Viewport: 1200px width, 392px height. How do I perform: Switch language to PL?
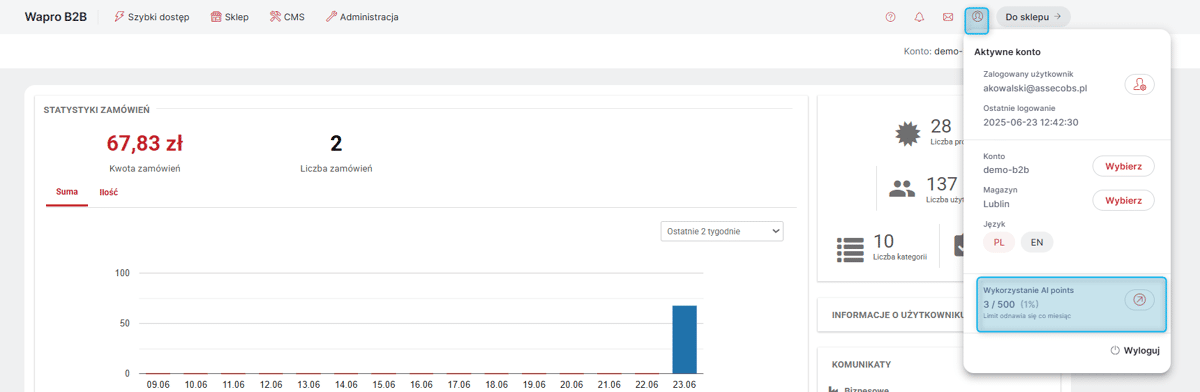998,242
